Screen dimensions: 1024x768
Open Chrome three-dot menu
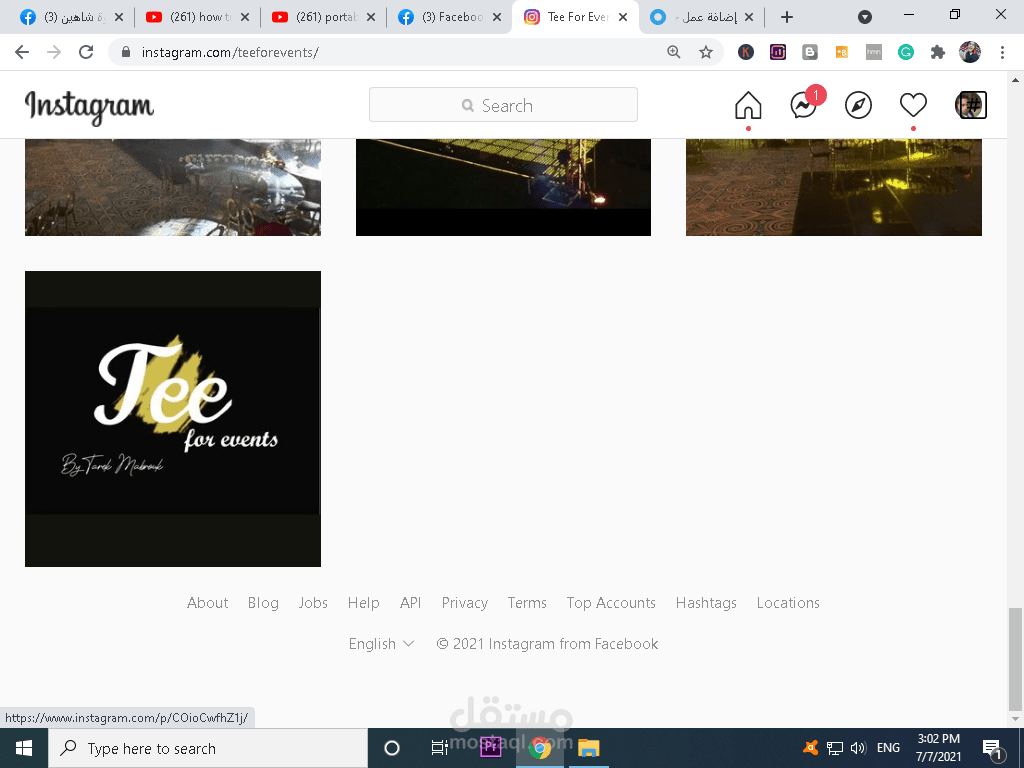(x=1002, y=52)
